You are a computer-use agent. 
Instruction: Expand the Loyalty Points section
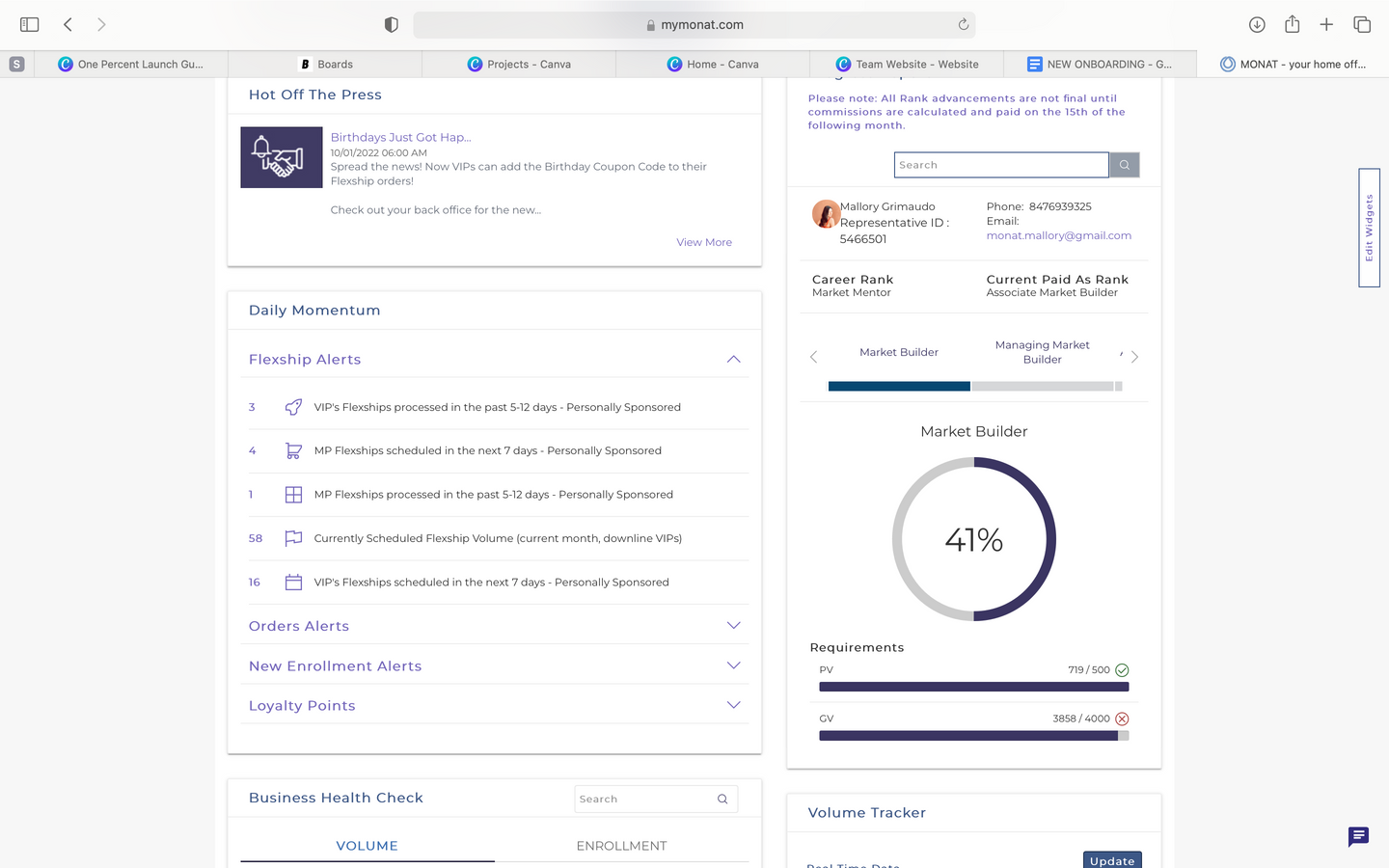point(733,705)
